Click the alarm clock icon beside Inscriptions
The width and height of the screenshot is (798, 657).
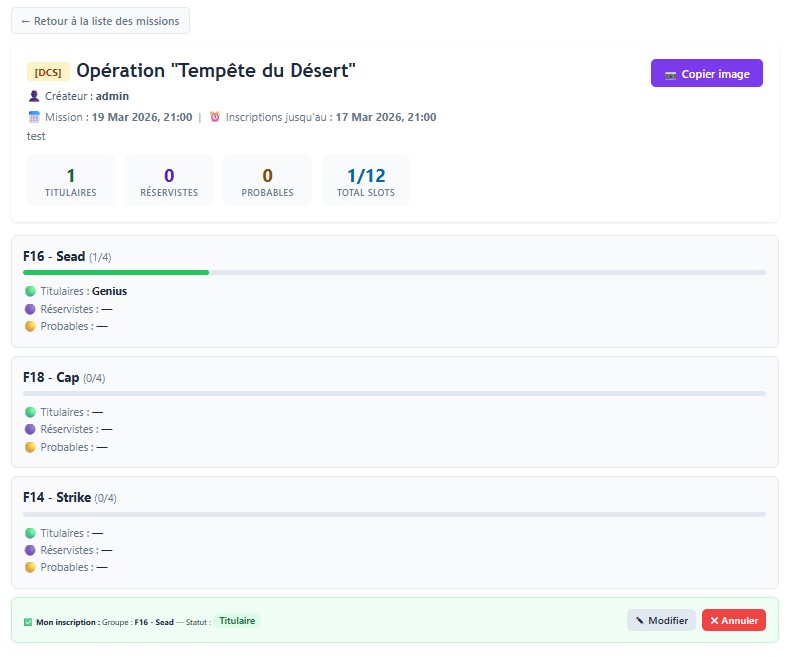click(215, 117)
